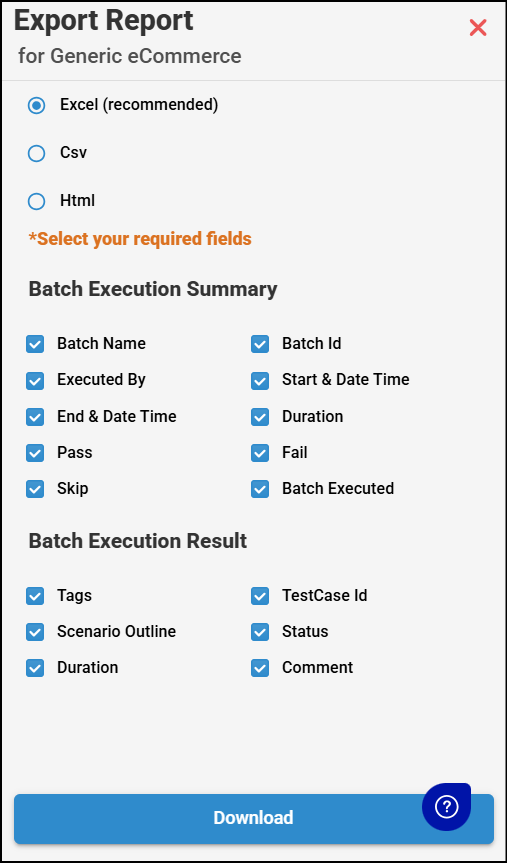Toggle the Pass checkbox
This screenshot has height=863, width=507.
pyautogui.click(x=35, y=454)
